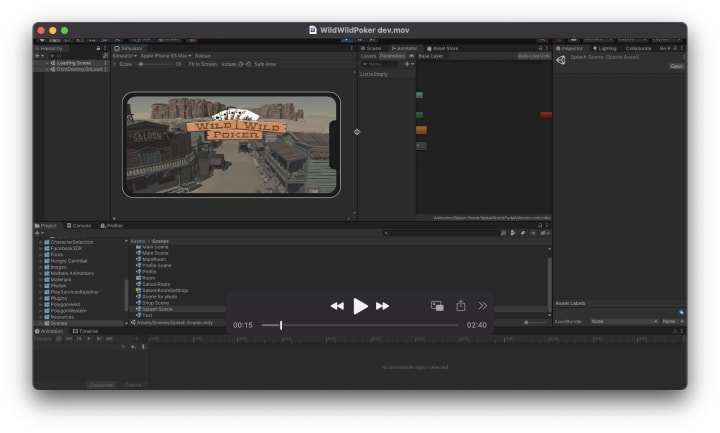Toggle the Animator eye visibility icon
This screenshot has height=433, width=720.
411,56
